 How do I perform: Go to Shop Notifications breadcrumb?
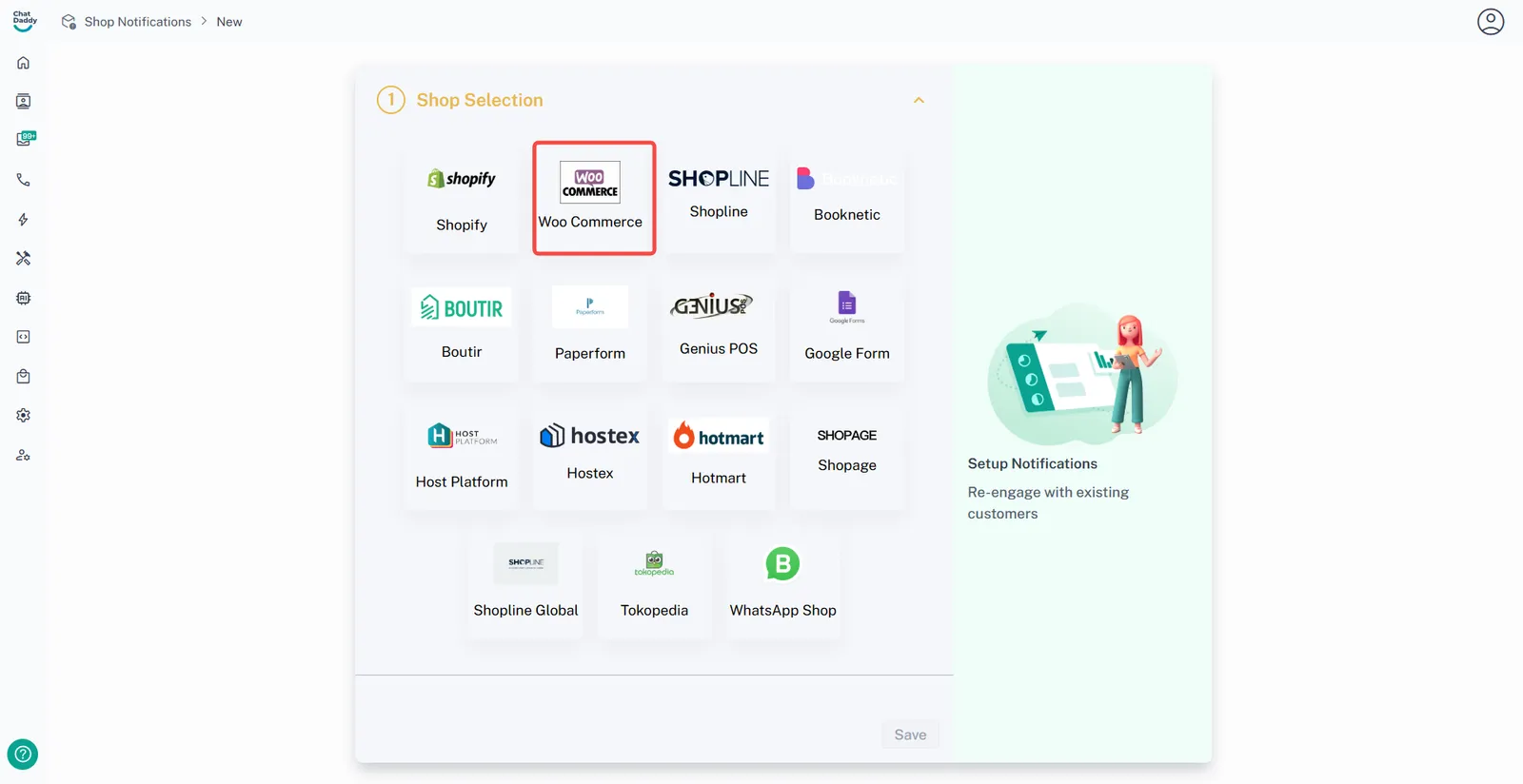(x=137, y=22)
